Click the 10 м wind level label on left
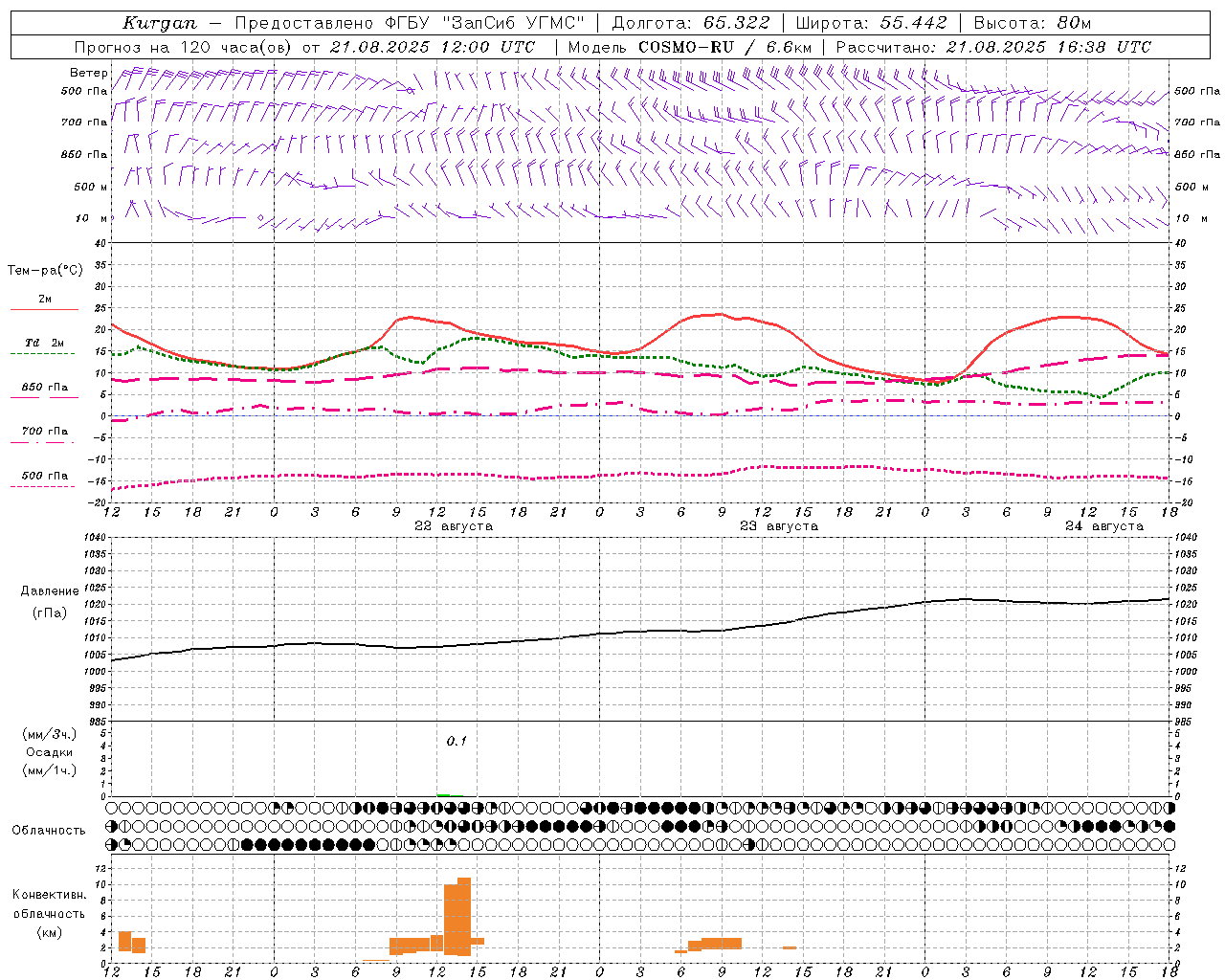This screenshot has height=980, width=1225. tap(92, 218)
